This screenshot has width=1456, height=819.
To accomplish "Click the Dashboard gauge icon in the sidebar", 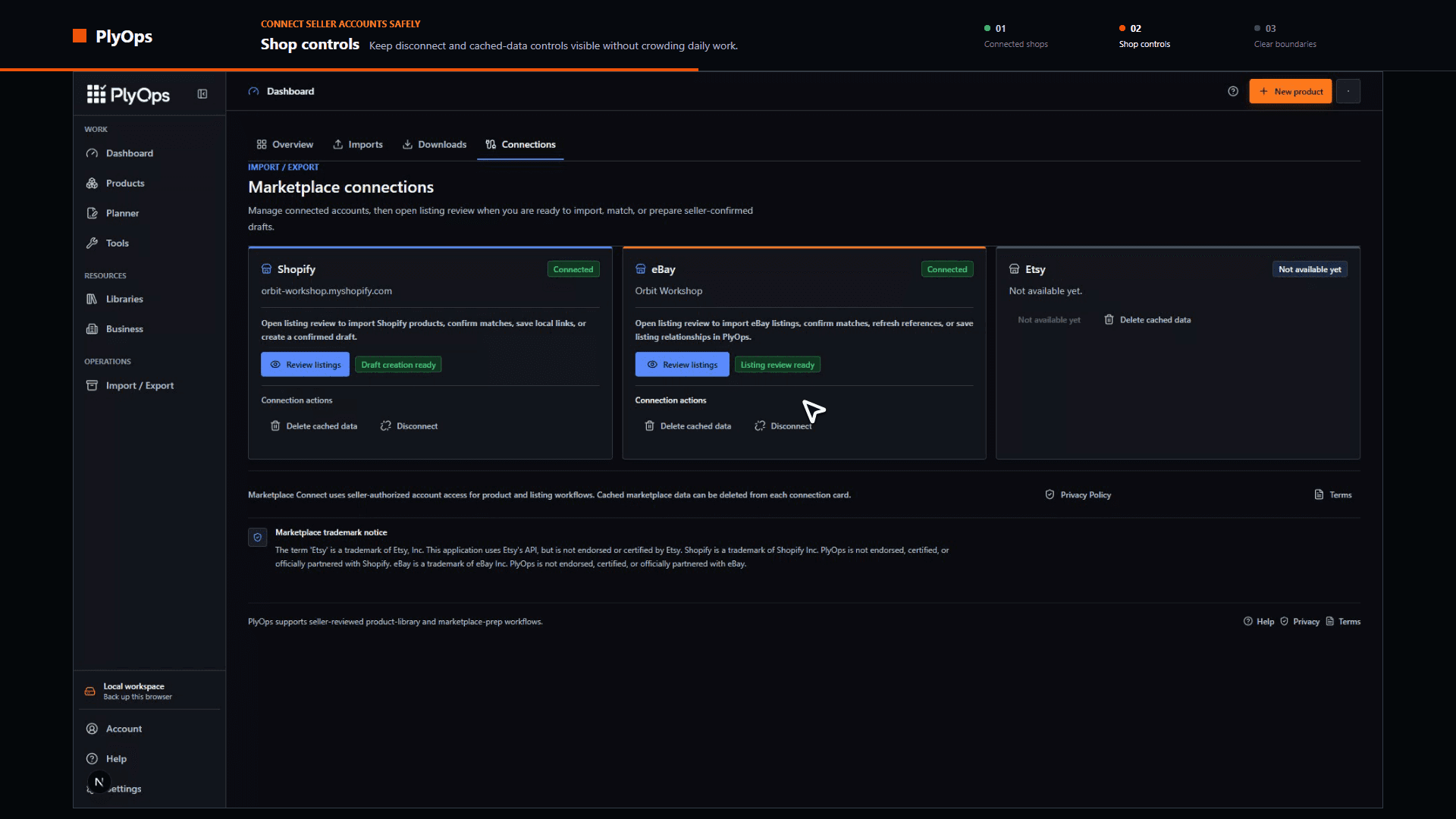I will click(x=92, y=153).
